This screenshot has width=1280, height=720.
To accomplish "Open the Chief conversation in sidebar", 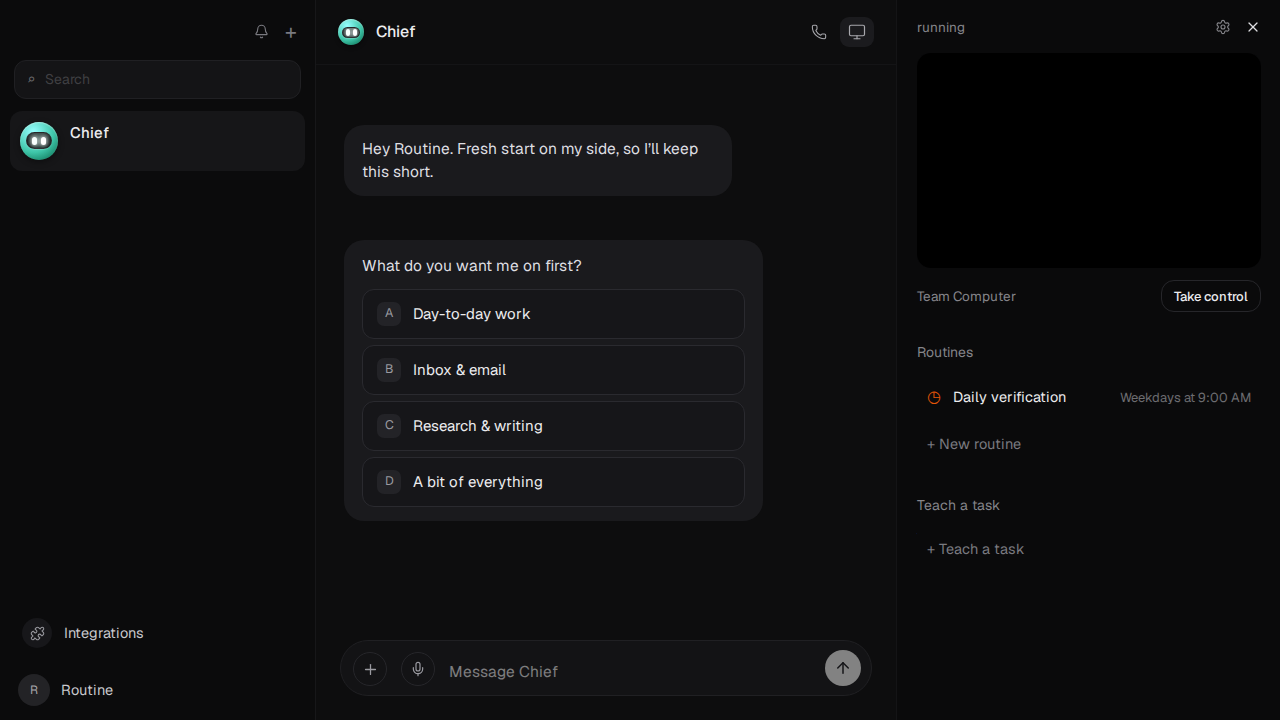I will tap(157, 141).
